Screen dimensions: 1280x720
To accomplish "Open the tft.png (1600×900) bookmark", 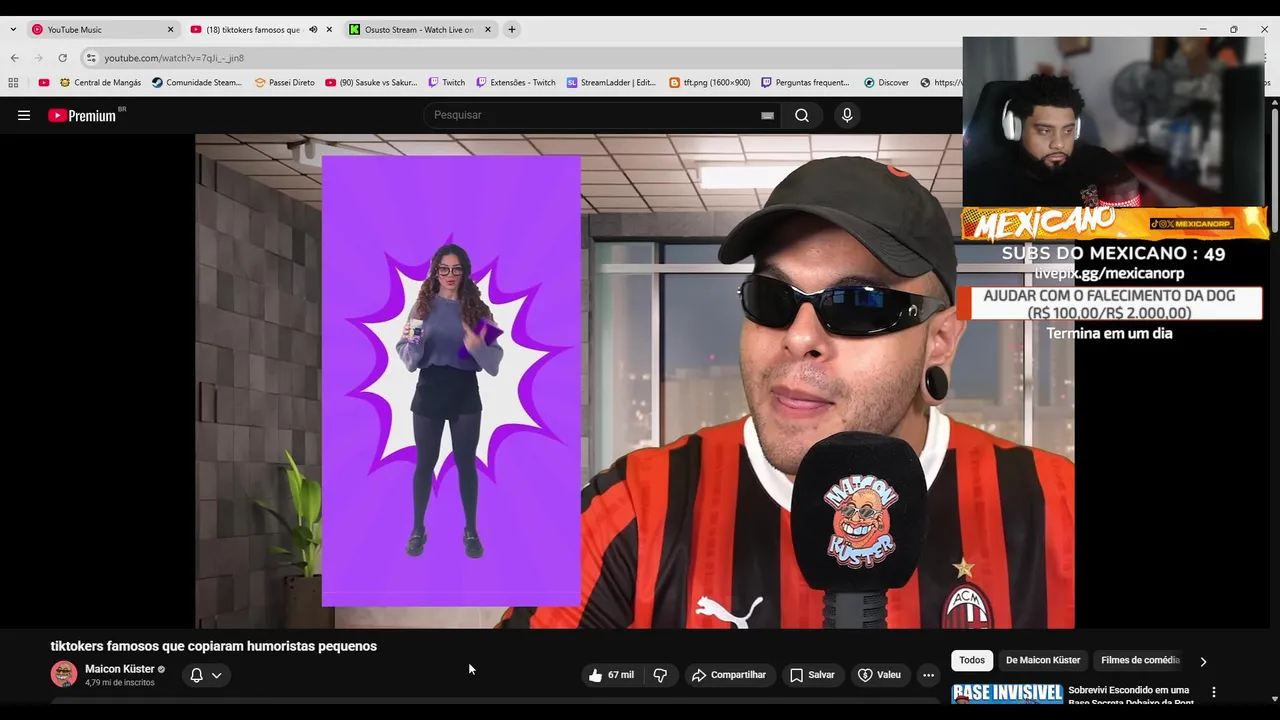I will [x=709, y=83].
